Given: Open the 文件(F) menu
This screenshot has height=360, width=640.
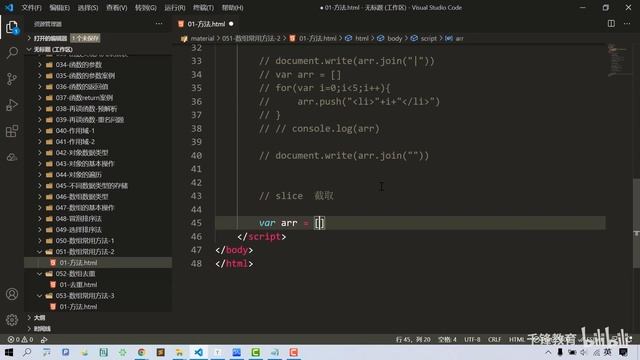Looking at the screenshot, I should (31, 7).
